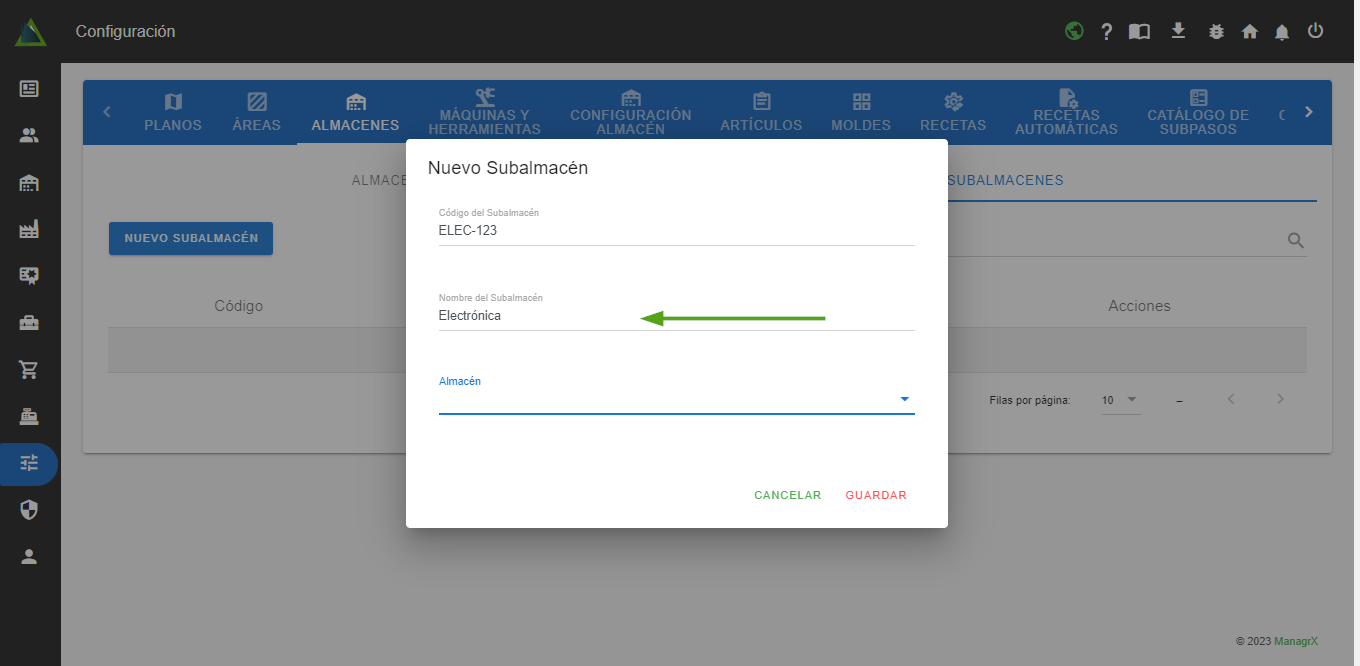Select the configuration sliders sidebar icon
1360x666 pixels.
click(29, 463)
